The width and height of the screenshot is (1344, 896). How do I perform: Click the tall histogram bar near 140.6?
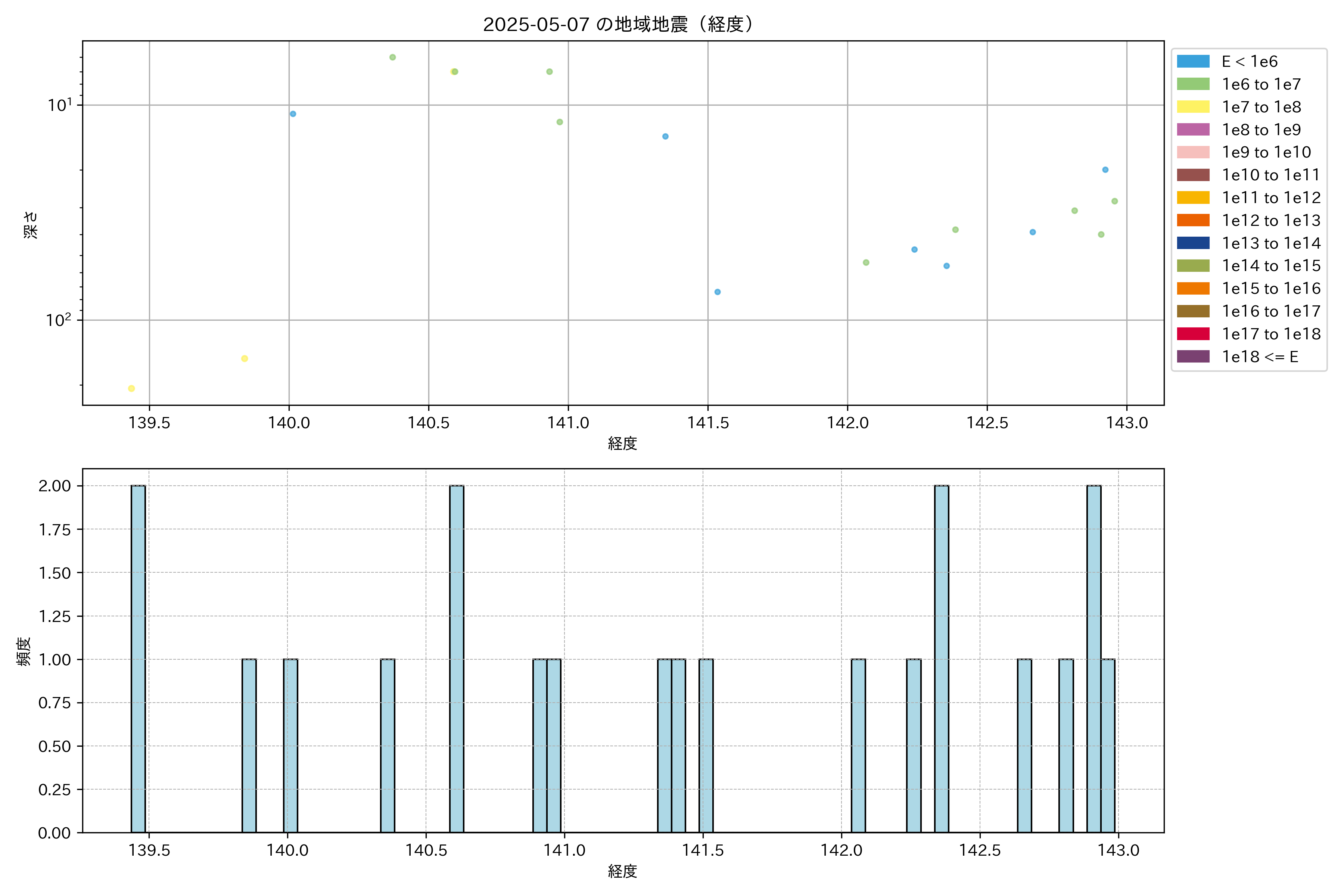(x=457, y=659)
